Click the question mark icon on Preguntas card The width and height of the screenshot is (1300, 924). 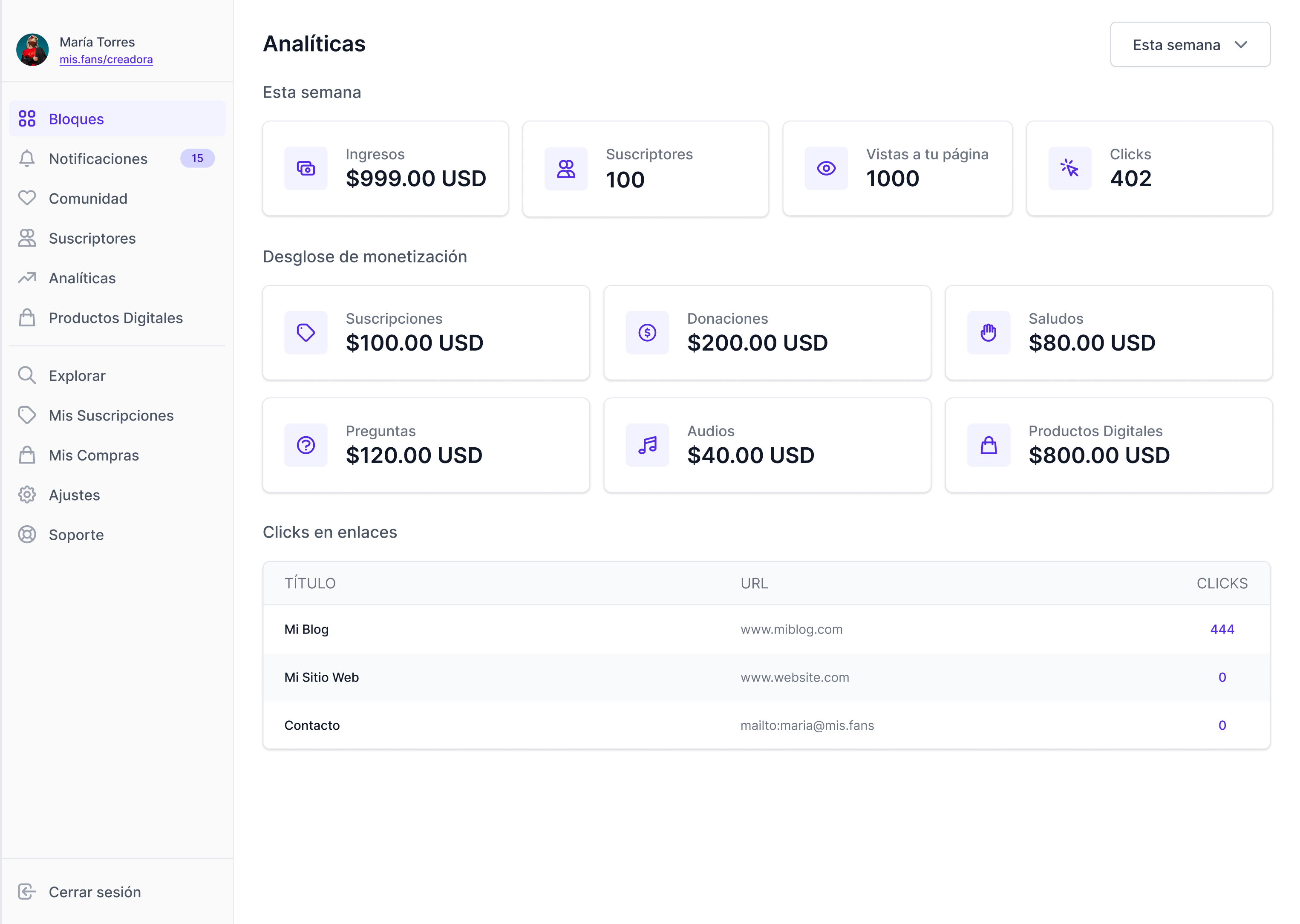coord(306,446)
